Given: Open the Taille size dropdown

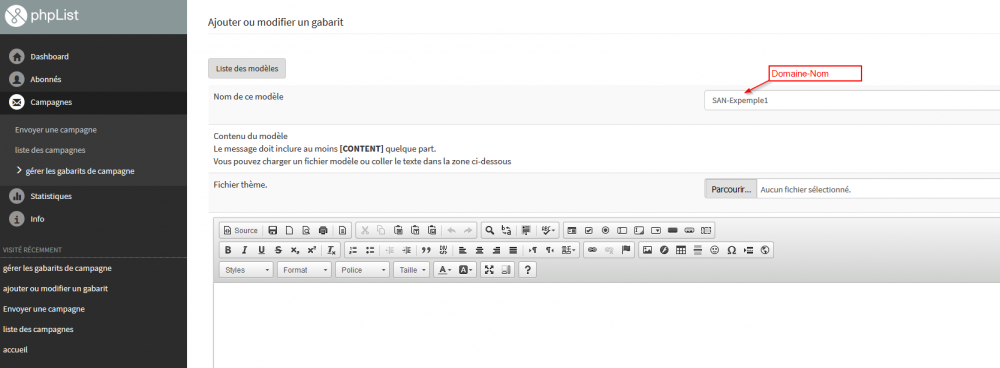Looking at the screenshot, I should [411, 270].
